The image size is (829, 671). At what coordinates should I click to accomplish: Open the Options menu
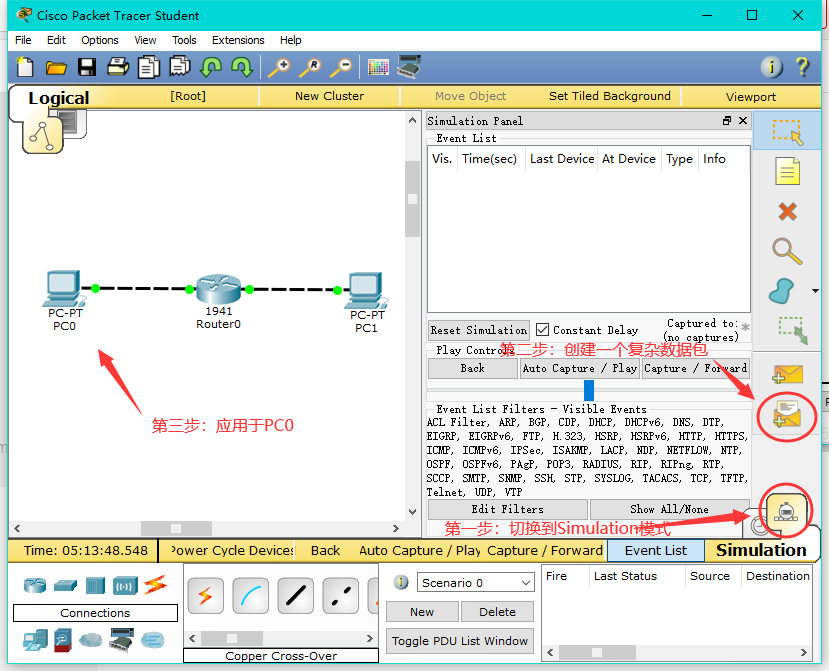click(x=100, y=40)
